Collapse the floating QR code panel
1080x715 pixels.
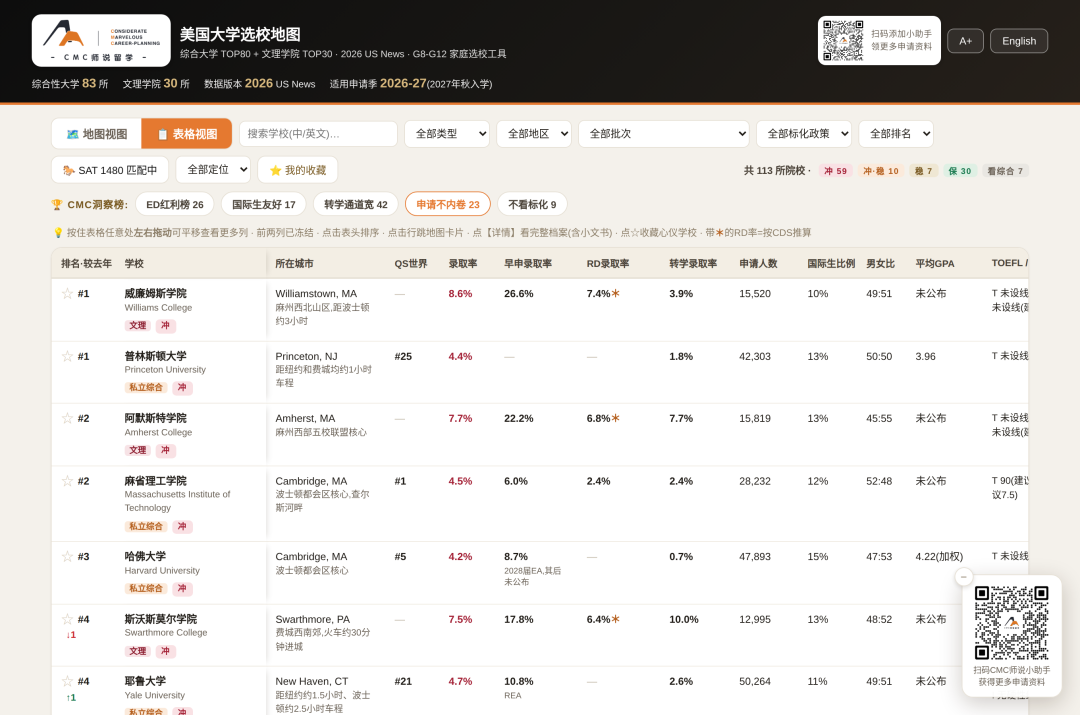(x=964, y=577)
